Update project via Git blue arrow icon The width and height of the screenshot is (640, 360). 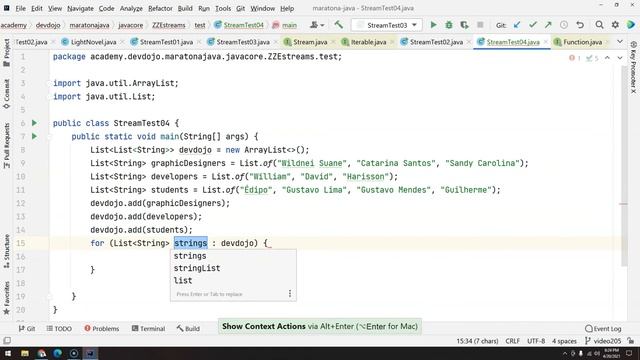click(x=517, y=25)
